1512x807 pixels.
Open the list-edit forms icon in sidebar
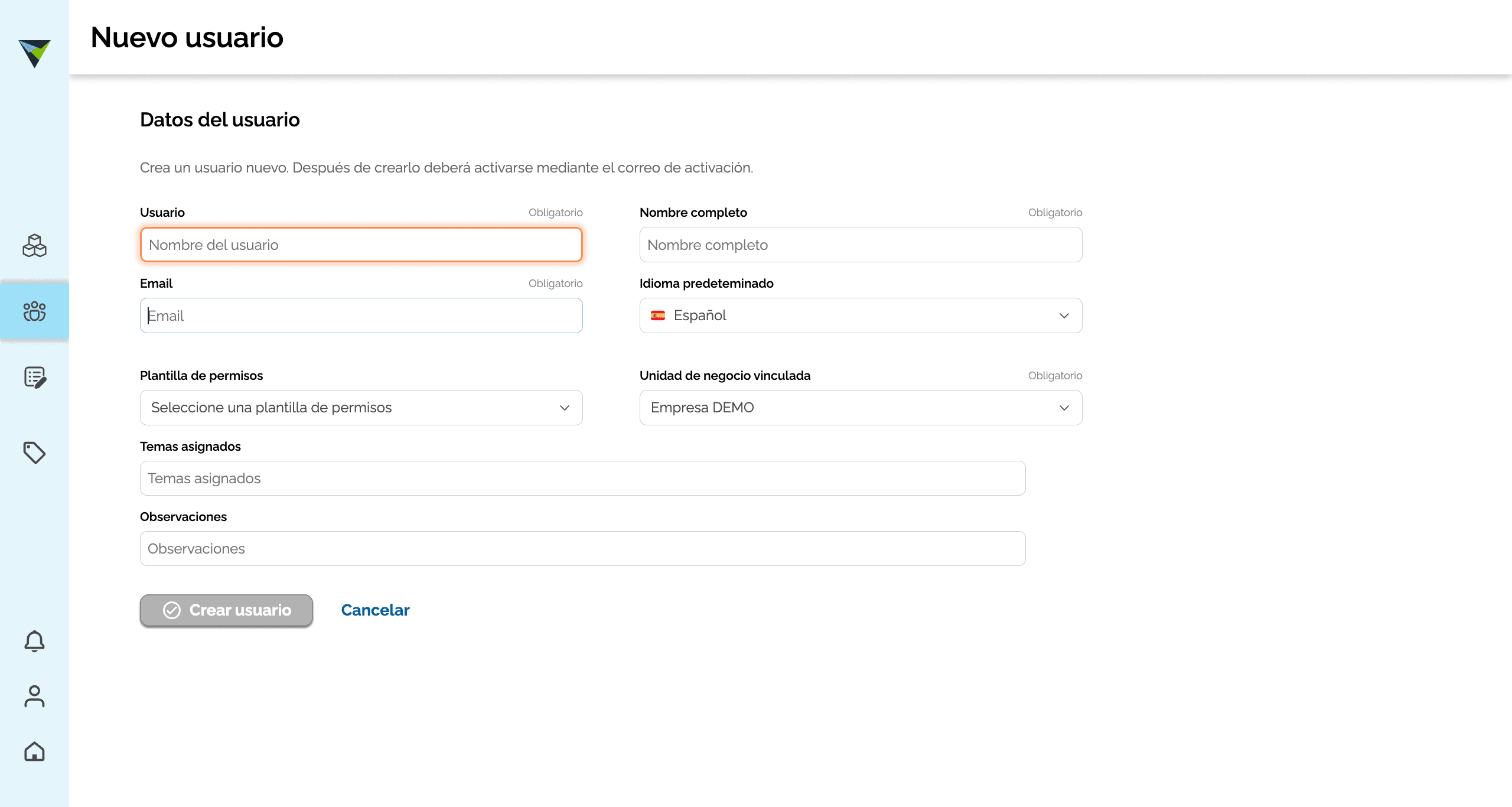point(35,377)
